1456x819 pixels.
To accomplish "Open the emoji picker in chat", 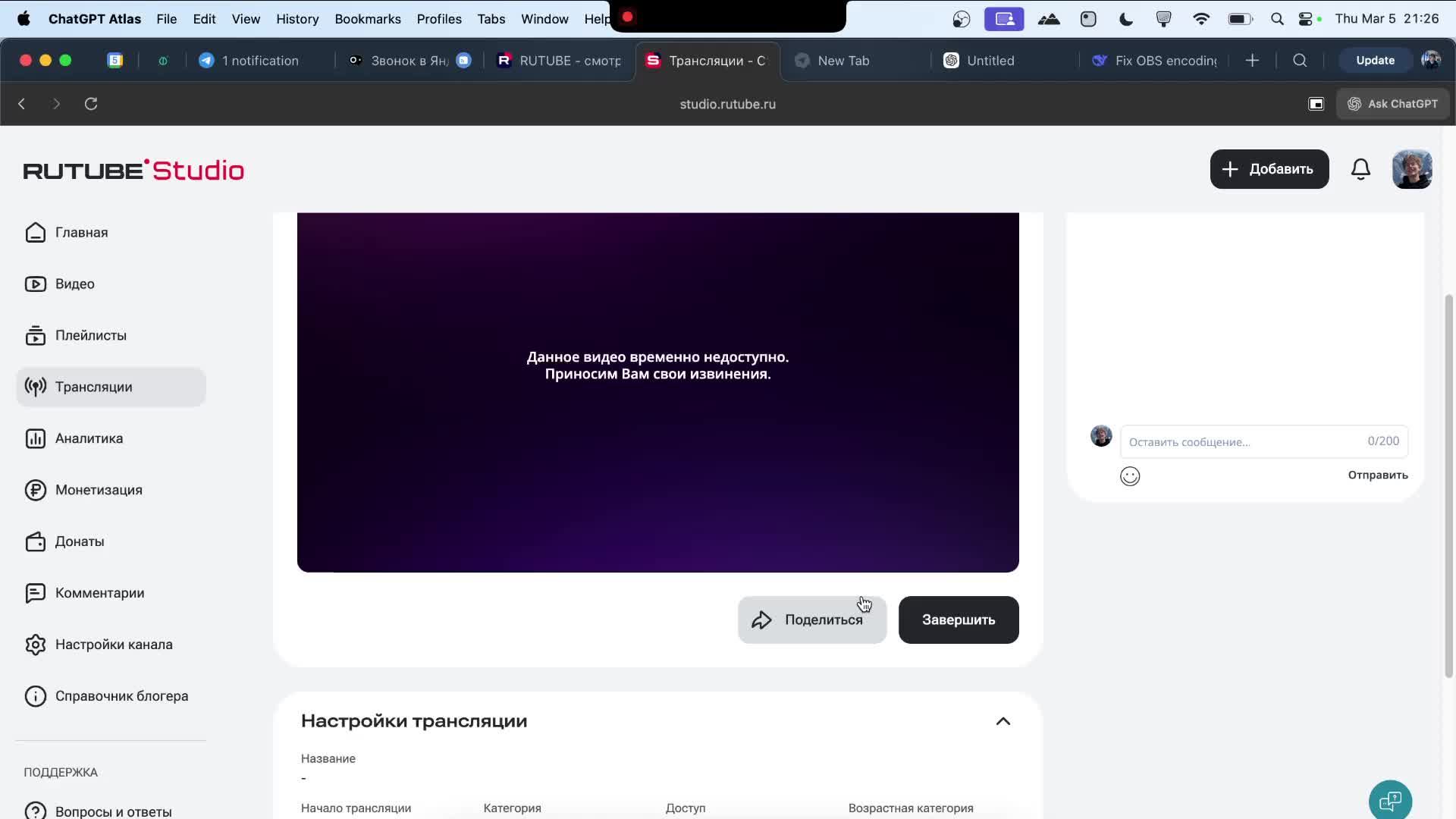I will coord(1130,476).
